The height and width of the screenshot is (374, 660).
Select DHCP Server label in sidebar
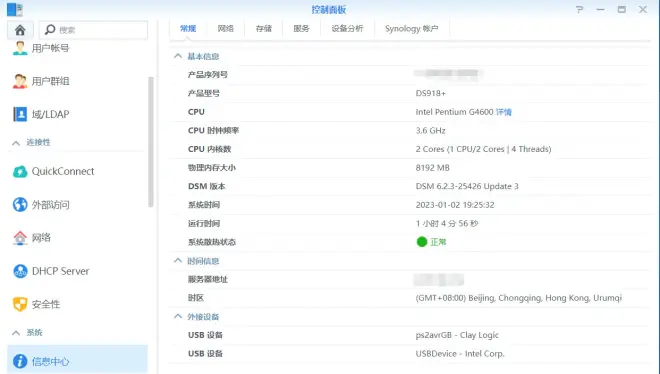(x=61, y=271)
